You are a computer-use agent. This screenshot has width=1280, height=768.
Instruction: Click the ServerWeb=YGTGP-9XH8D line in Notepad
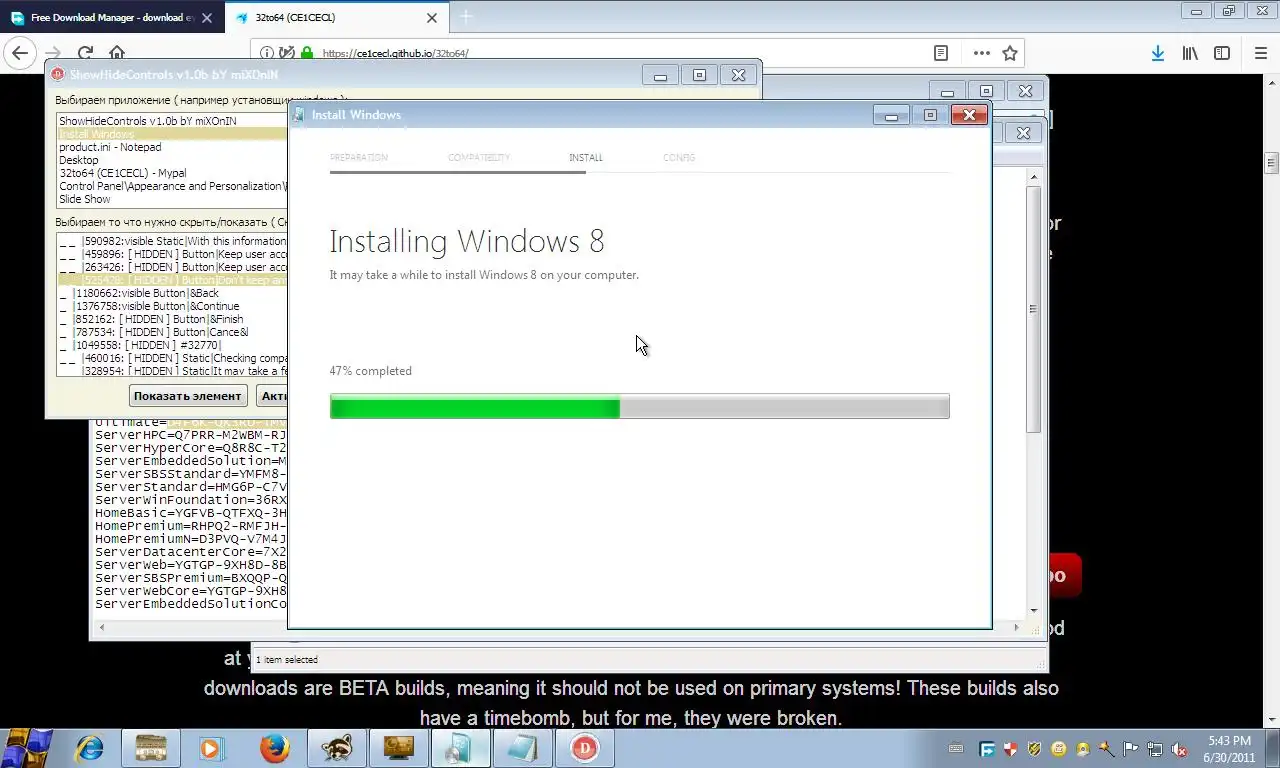point(191,564)
